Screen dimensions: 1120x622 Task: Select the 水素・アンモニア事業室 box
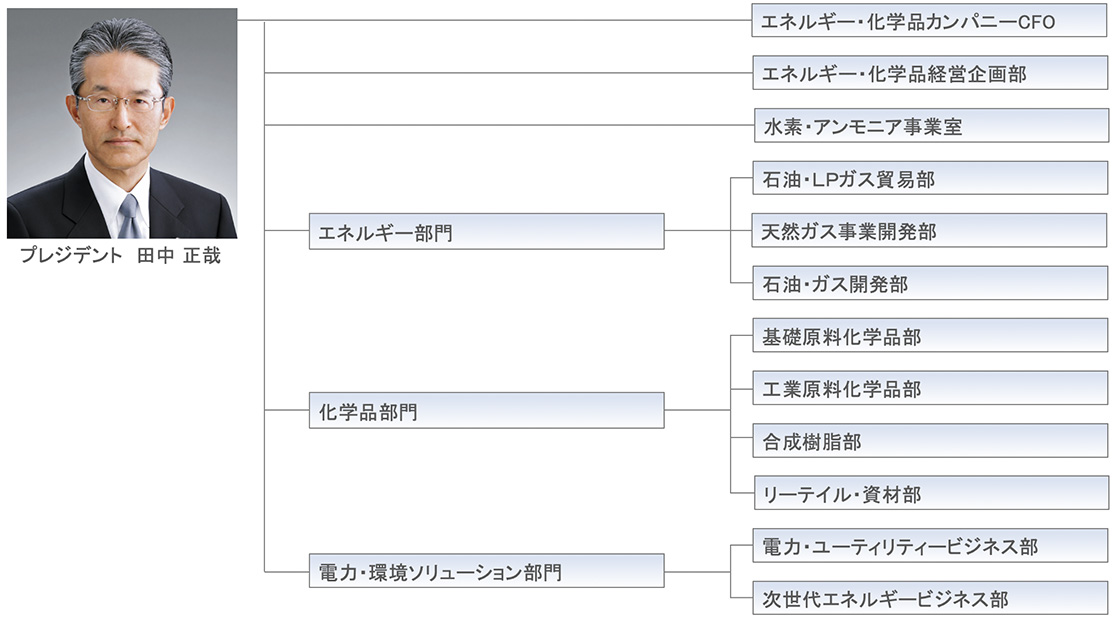pos(931,126)
